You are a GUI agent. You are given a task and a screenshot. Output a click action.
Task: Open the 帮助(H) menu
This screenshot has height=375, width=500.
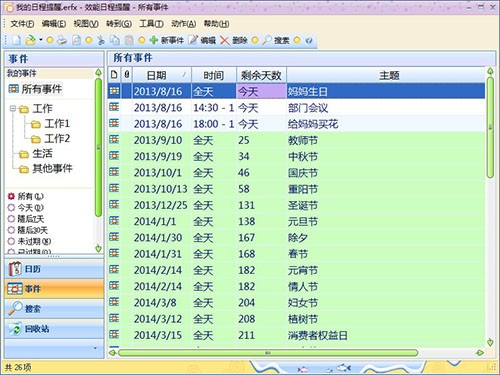coord(216,24)
